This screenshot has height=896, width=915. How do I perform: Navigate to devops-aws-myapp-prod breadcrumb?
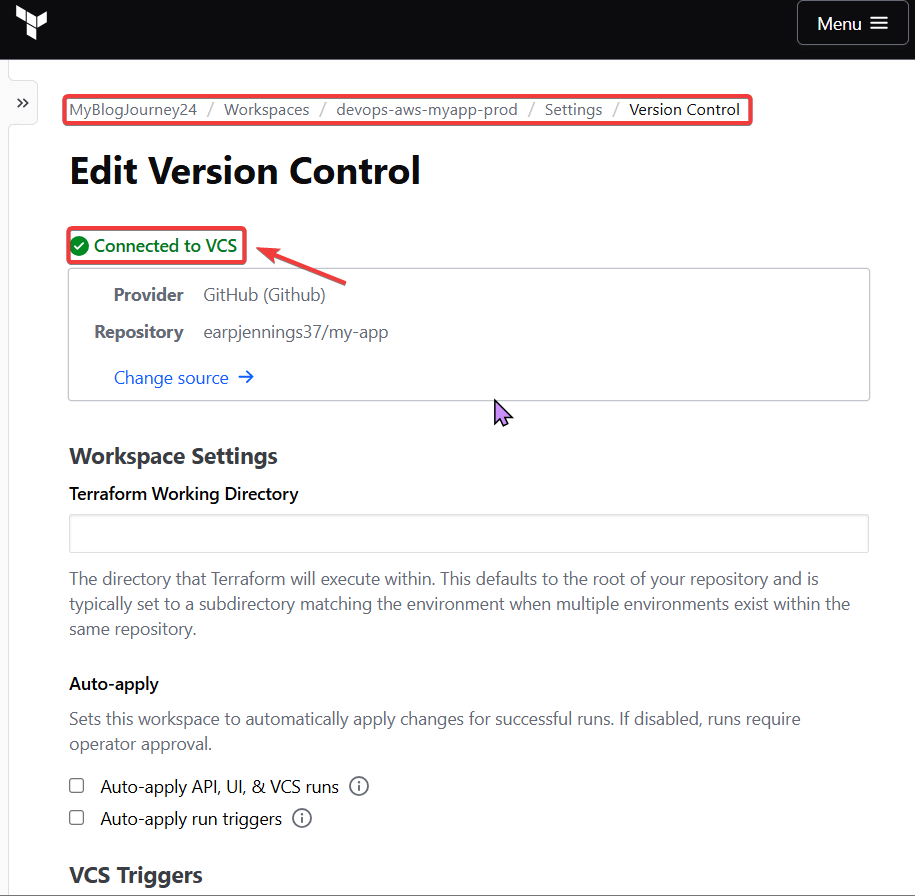[x=427, y=110]
